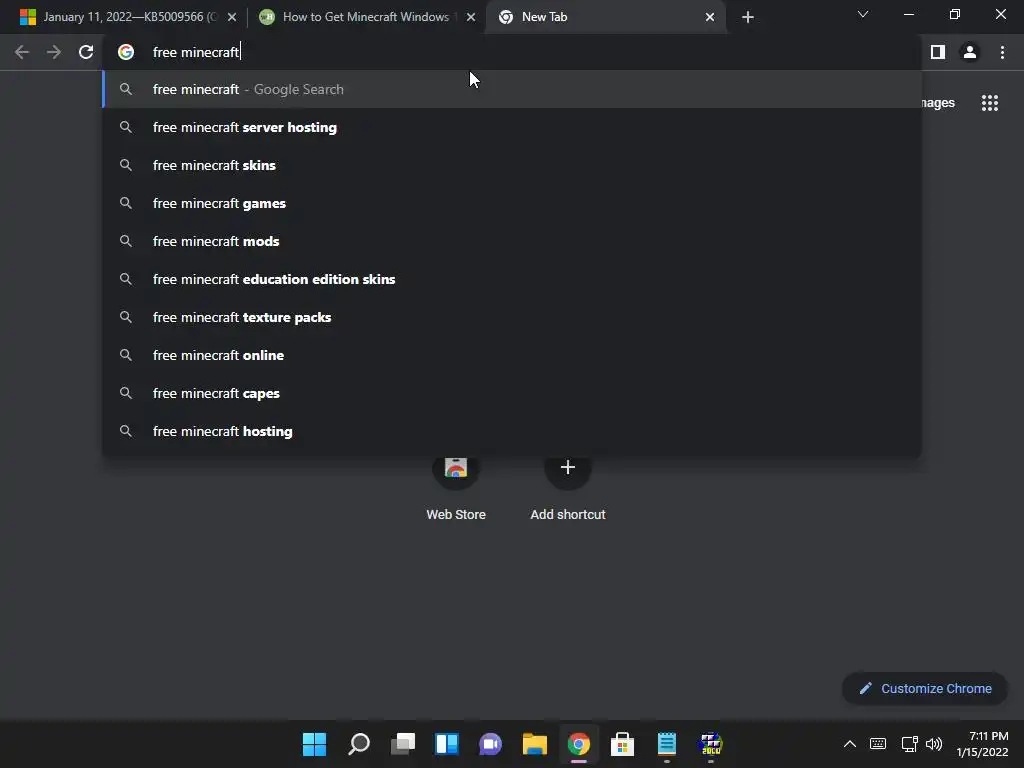Open the Chrome side panel
This screenshot has height=768, width=1024.
click(938, 52)
